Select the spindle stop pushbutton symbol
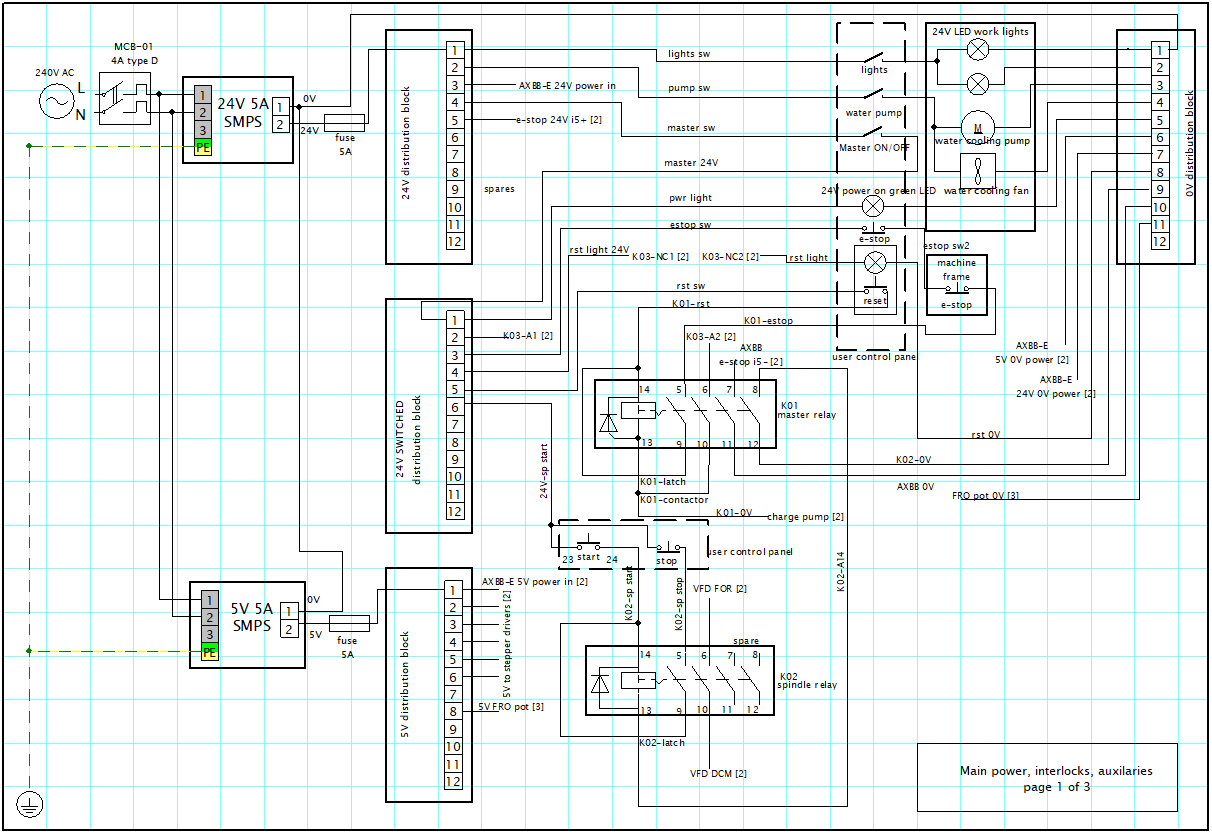 (x=668, y=548)
